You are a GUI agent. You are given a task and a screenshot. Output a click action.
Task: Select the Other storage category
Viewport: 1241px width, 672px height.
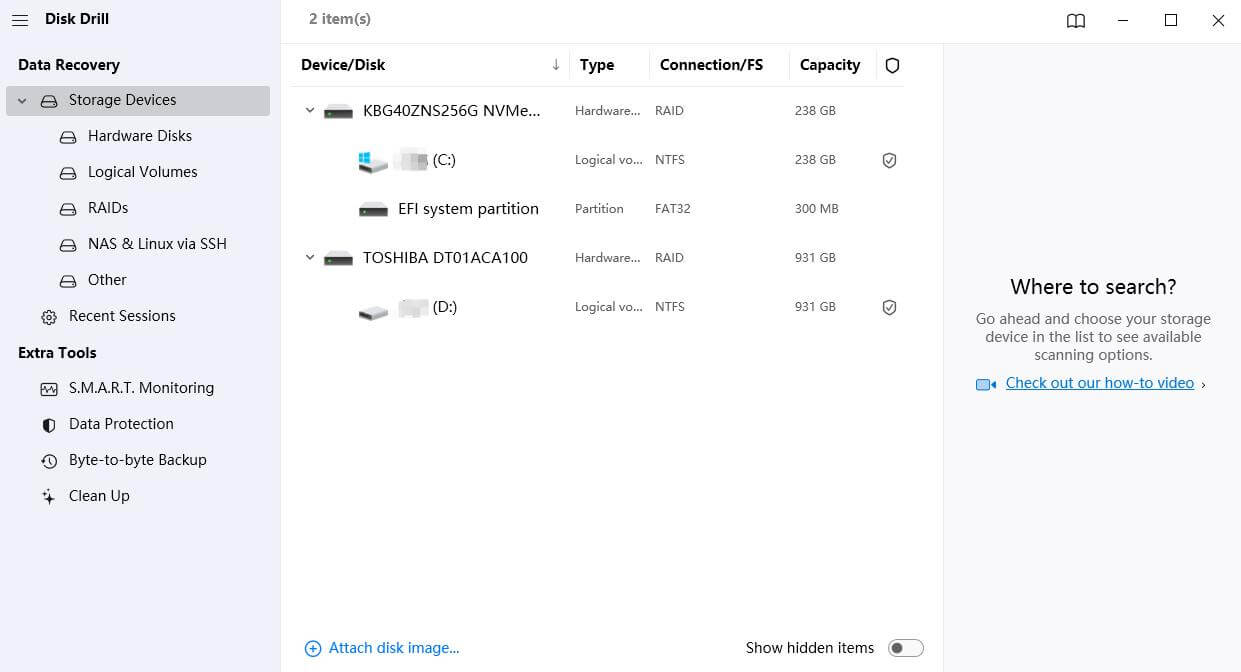click(107, 280)
